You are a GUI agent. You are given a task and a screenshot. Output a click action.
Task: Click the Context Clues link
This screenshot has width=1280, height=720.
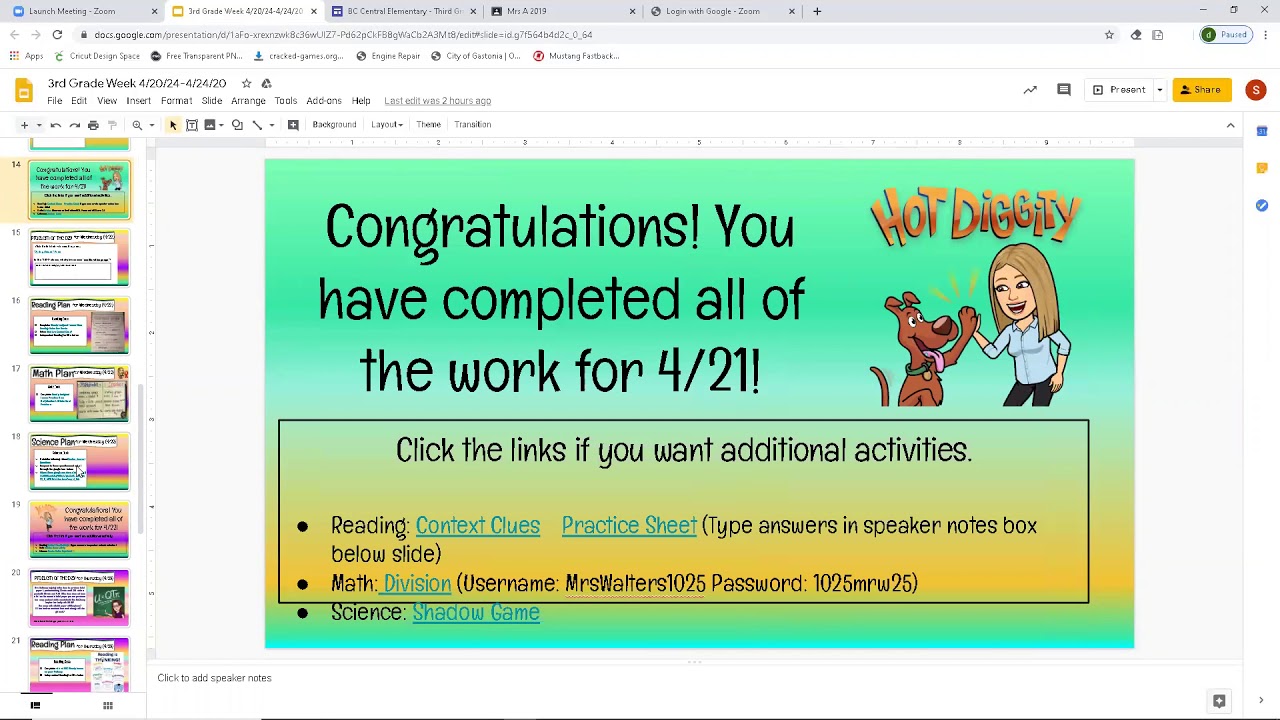477,526
